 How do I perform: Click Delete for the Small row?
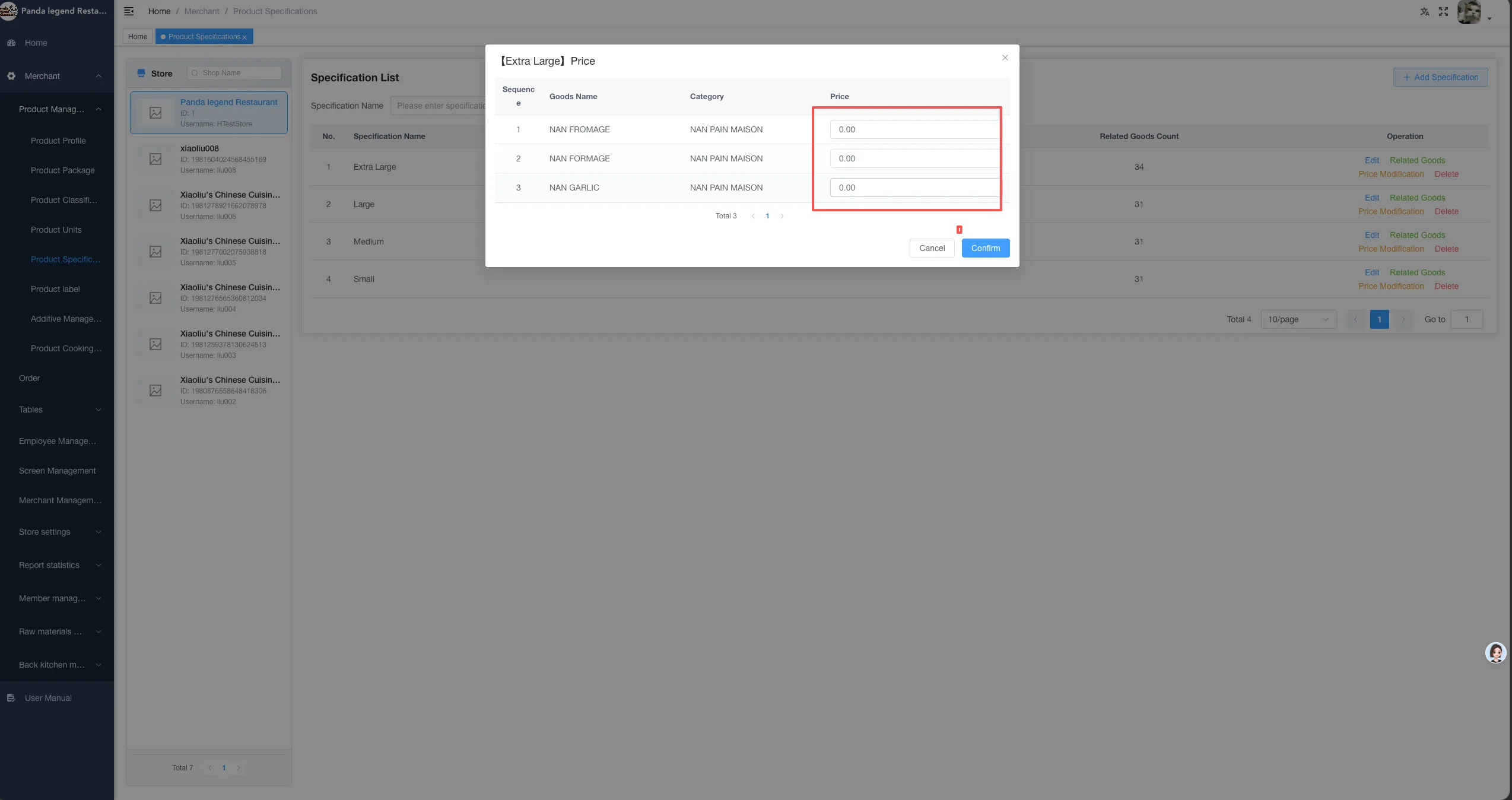click(1446, 286)
